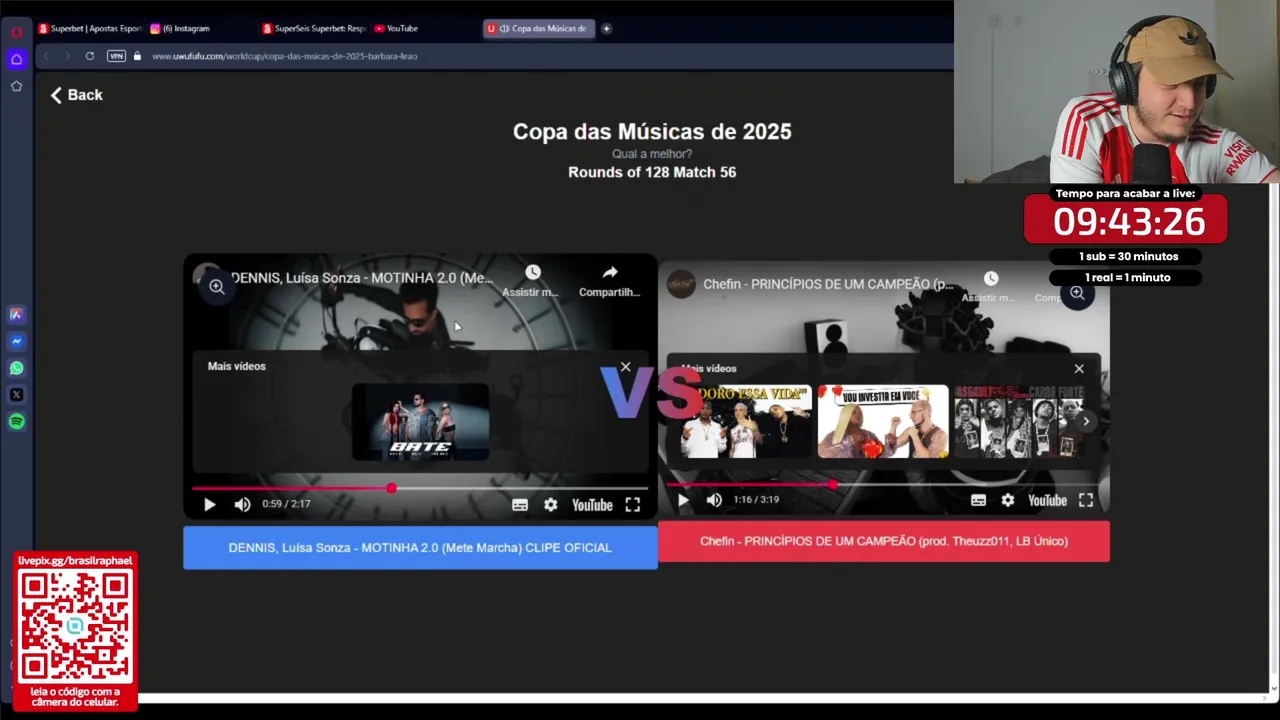The height and width of the screenshot is (720, 1280).
Task: Seek the Chefin video progress bar handle
Action: tap(833, 484)
